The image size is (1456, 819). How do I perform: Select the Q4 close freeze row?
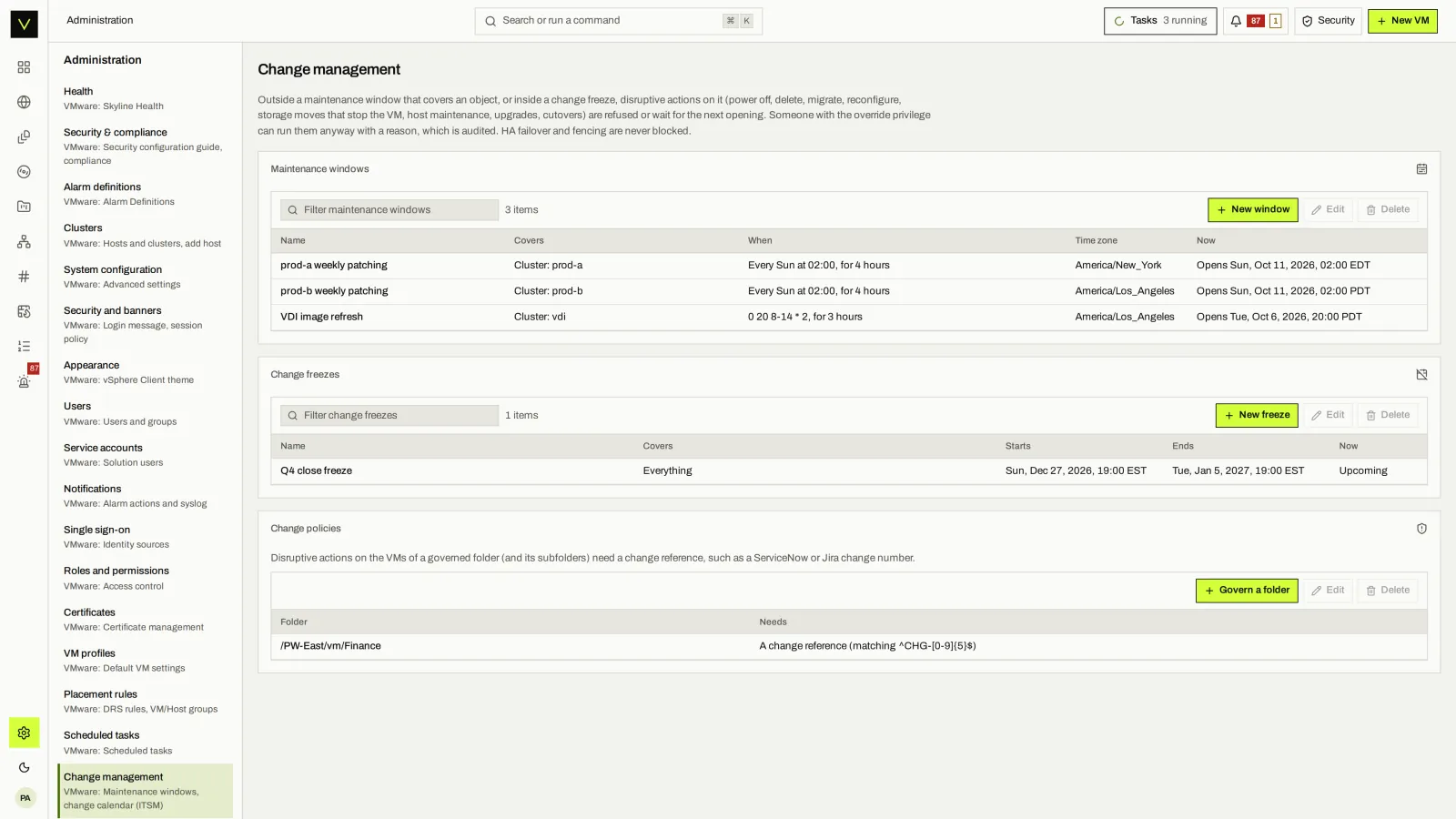[849, 471]
